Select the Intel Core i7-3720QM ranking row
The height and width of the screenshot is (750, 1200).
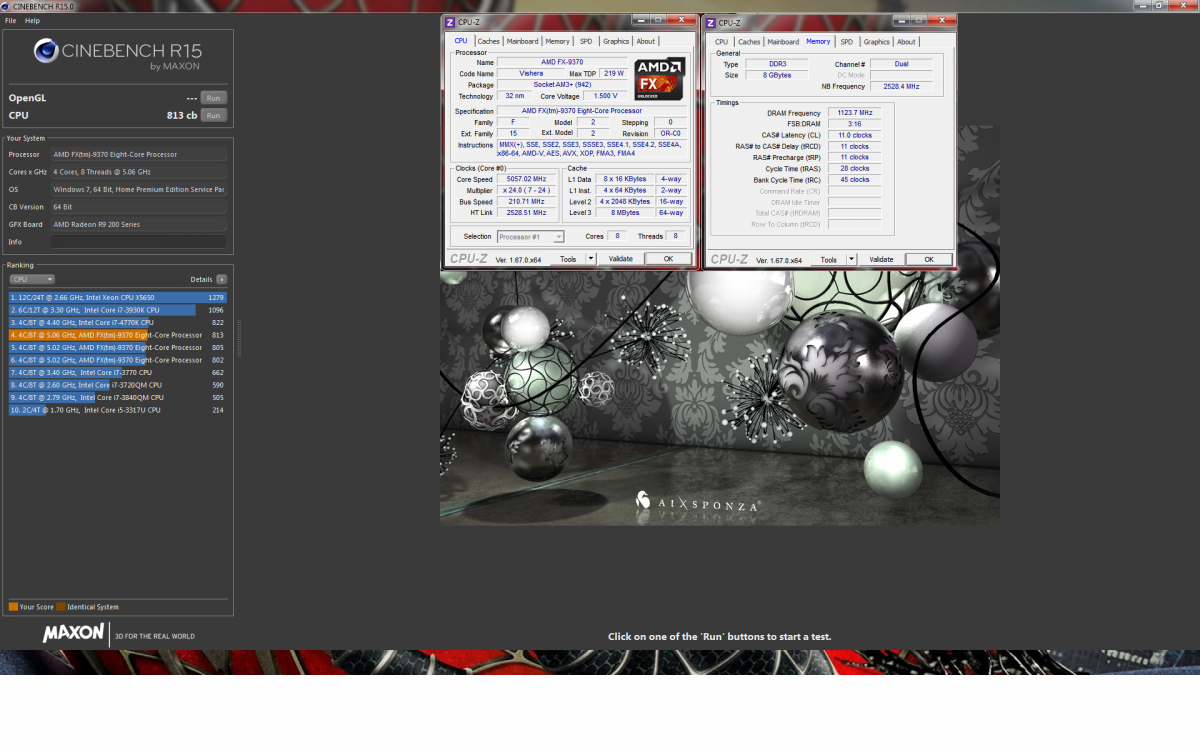117,385
